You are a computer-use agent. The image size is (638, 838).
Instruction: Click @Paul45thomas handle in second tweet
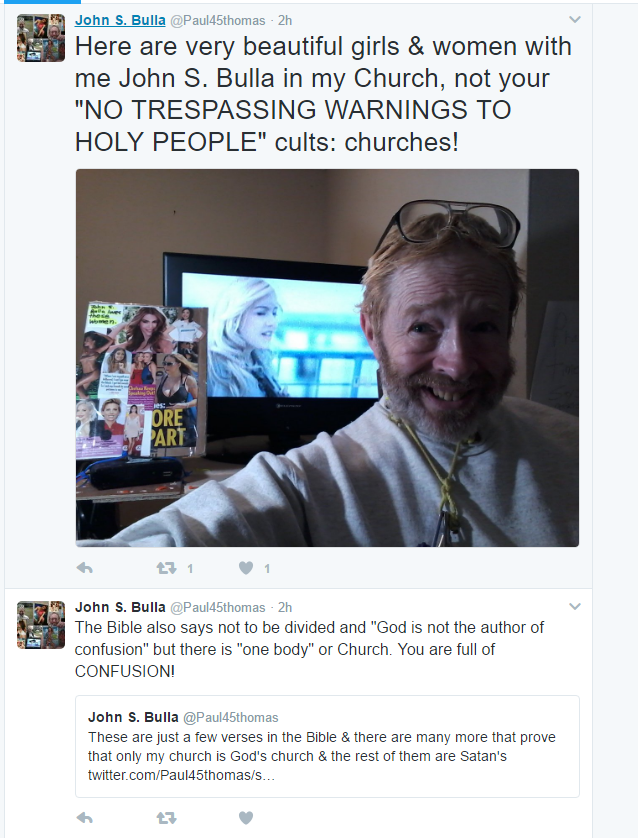(x=217, y=607)
